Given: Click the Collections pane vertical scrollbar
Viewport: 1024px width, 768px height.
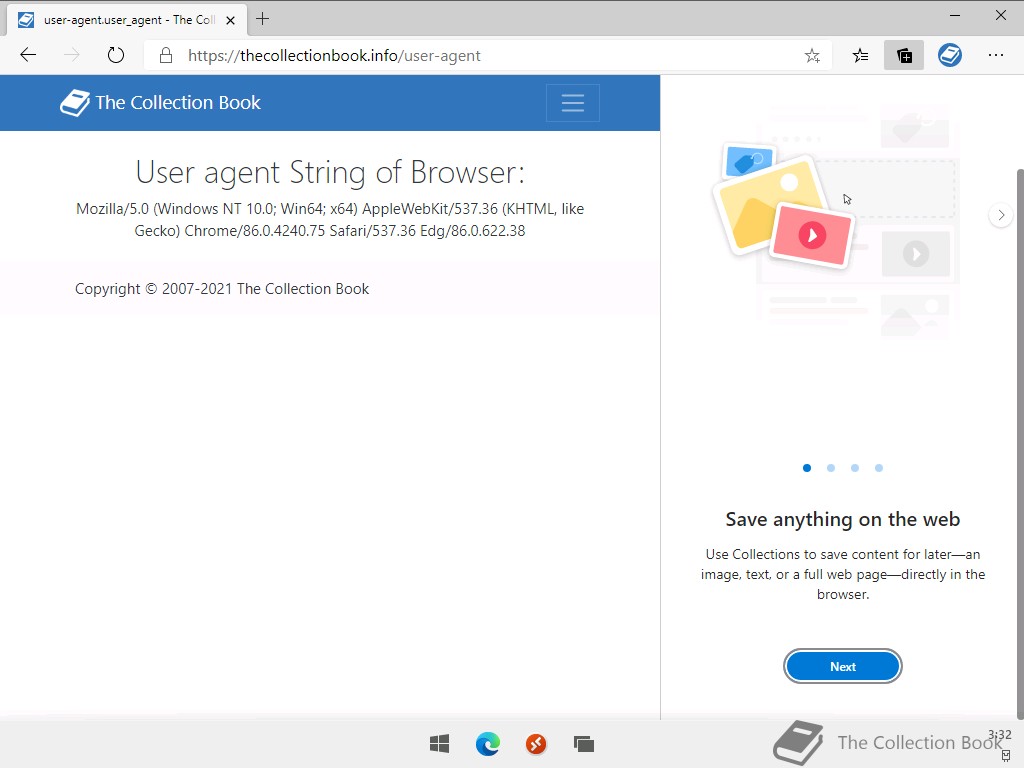Looking at the screenshot, I should [x=1020, y=444].
